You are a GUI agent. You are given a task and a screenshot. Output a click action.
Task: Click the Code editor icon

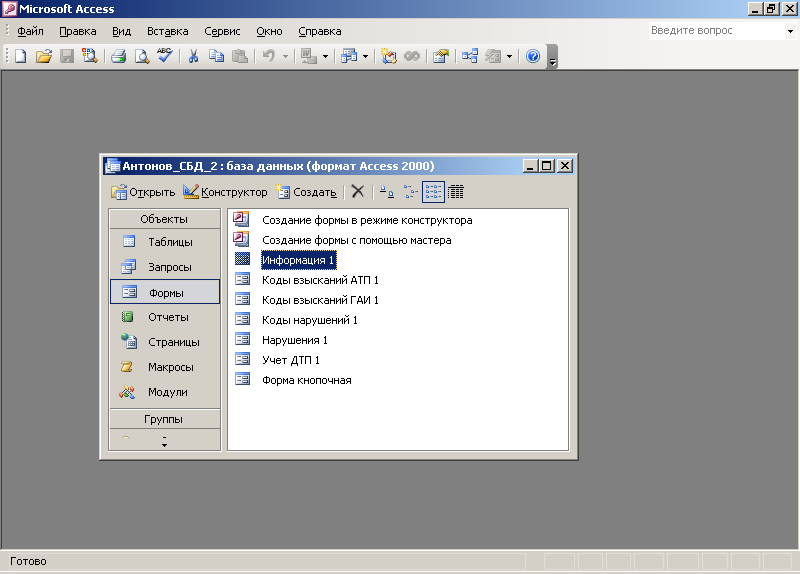tap(388, 56)
